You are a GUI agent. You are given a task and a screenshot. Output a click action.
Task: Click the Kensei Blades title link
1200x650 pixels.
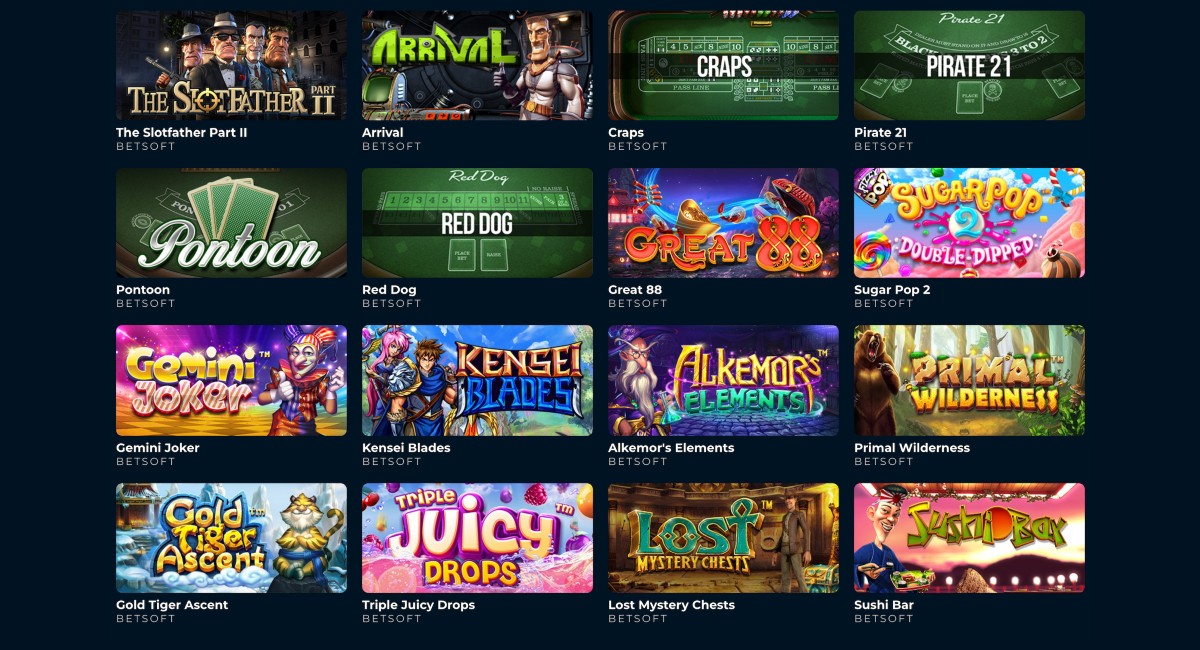coord(406,448)
